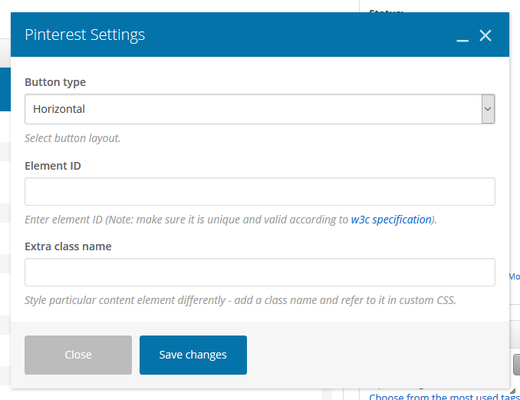
Task: Click the Element ID input field
Action: (x=260, y=192)
